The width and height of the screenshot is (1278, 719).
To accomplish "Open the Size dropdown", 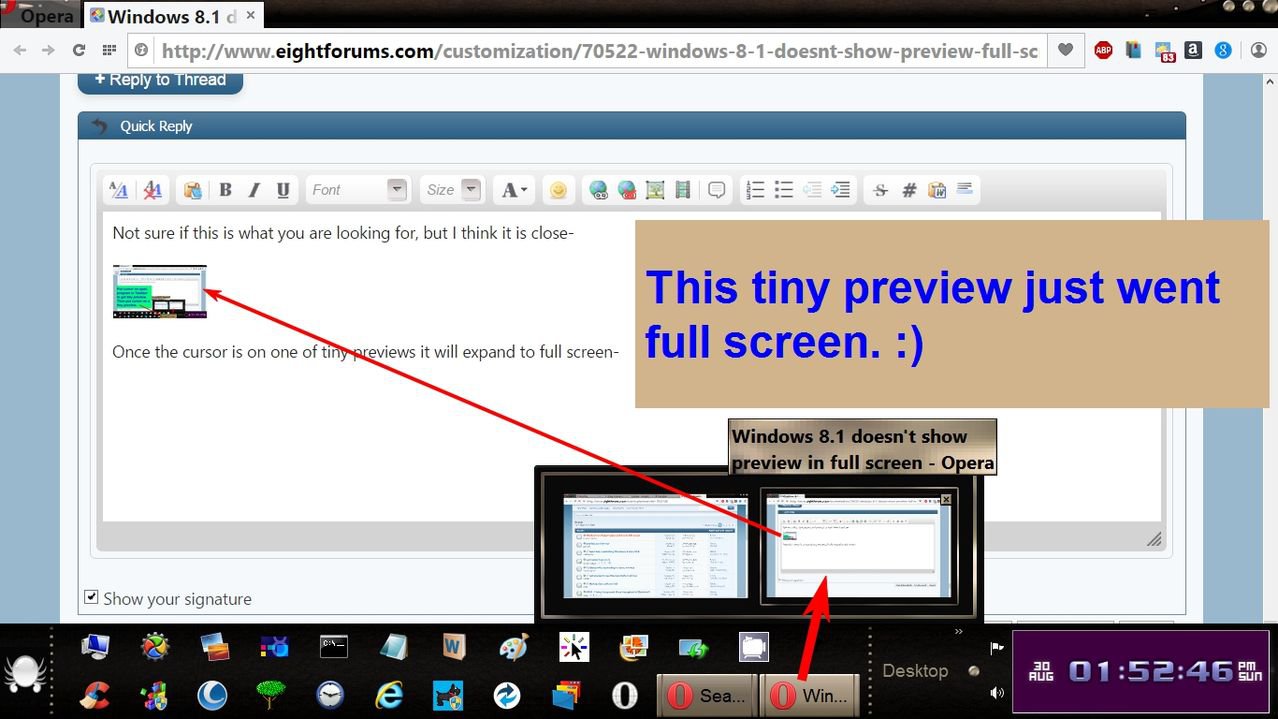I will tap(453, 190).
